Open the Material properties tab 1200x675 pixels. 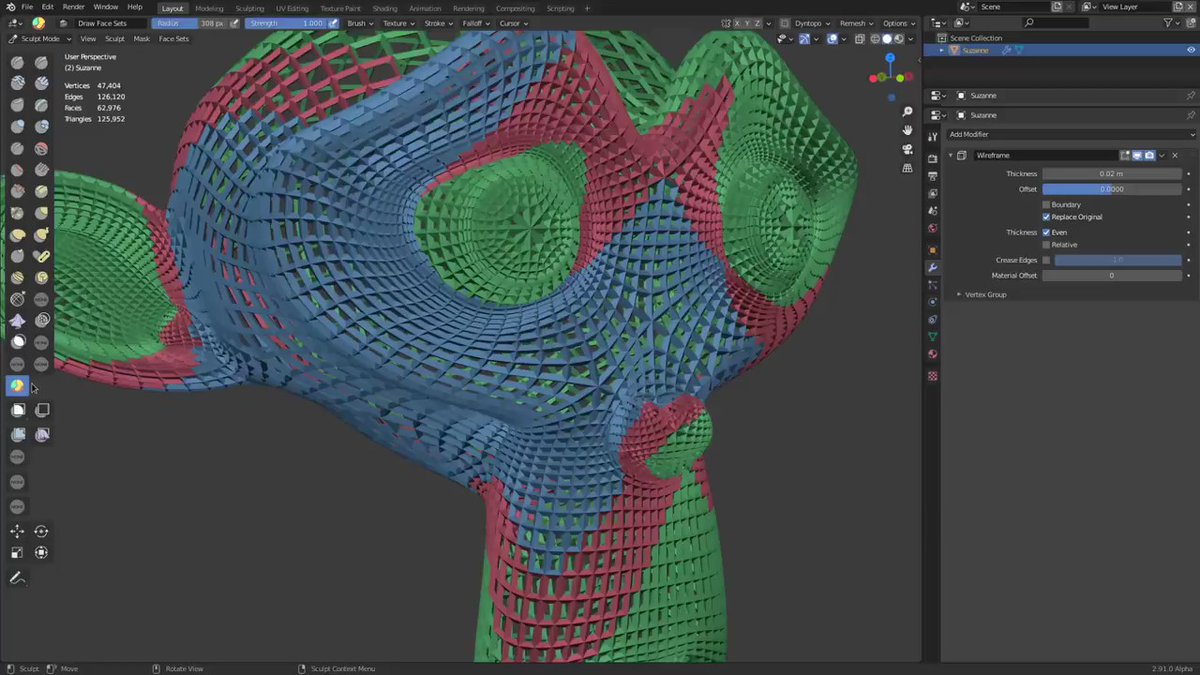coord(933,354)
